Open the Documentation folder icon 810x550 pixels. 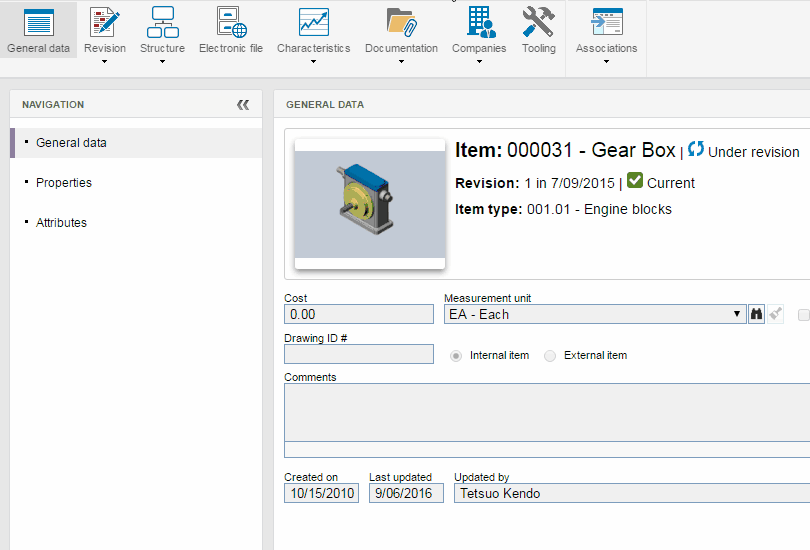pos(401,22)
